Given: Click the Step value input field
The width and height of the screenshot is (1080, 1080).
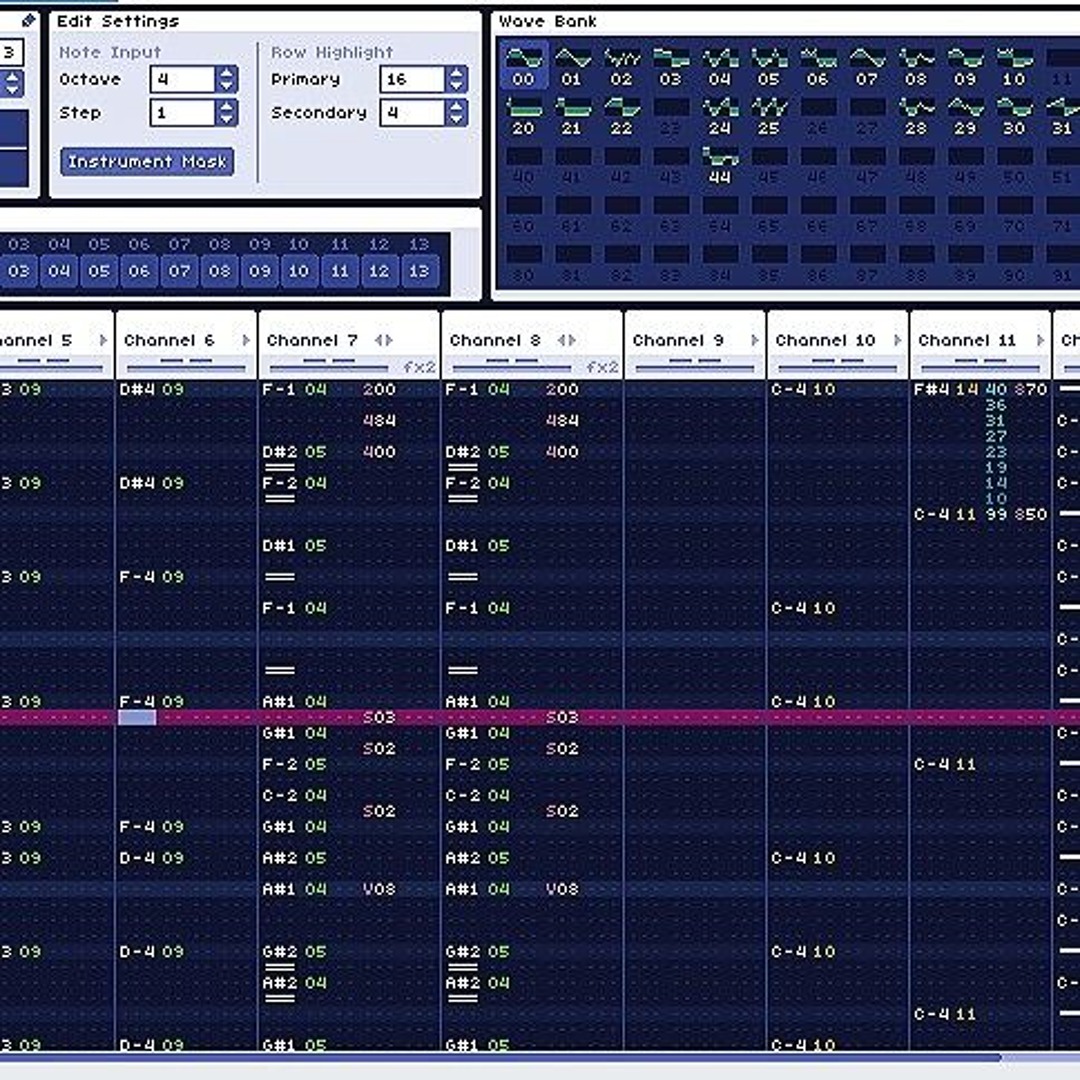Looking at the screenshot, I should coord(182,113).
